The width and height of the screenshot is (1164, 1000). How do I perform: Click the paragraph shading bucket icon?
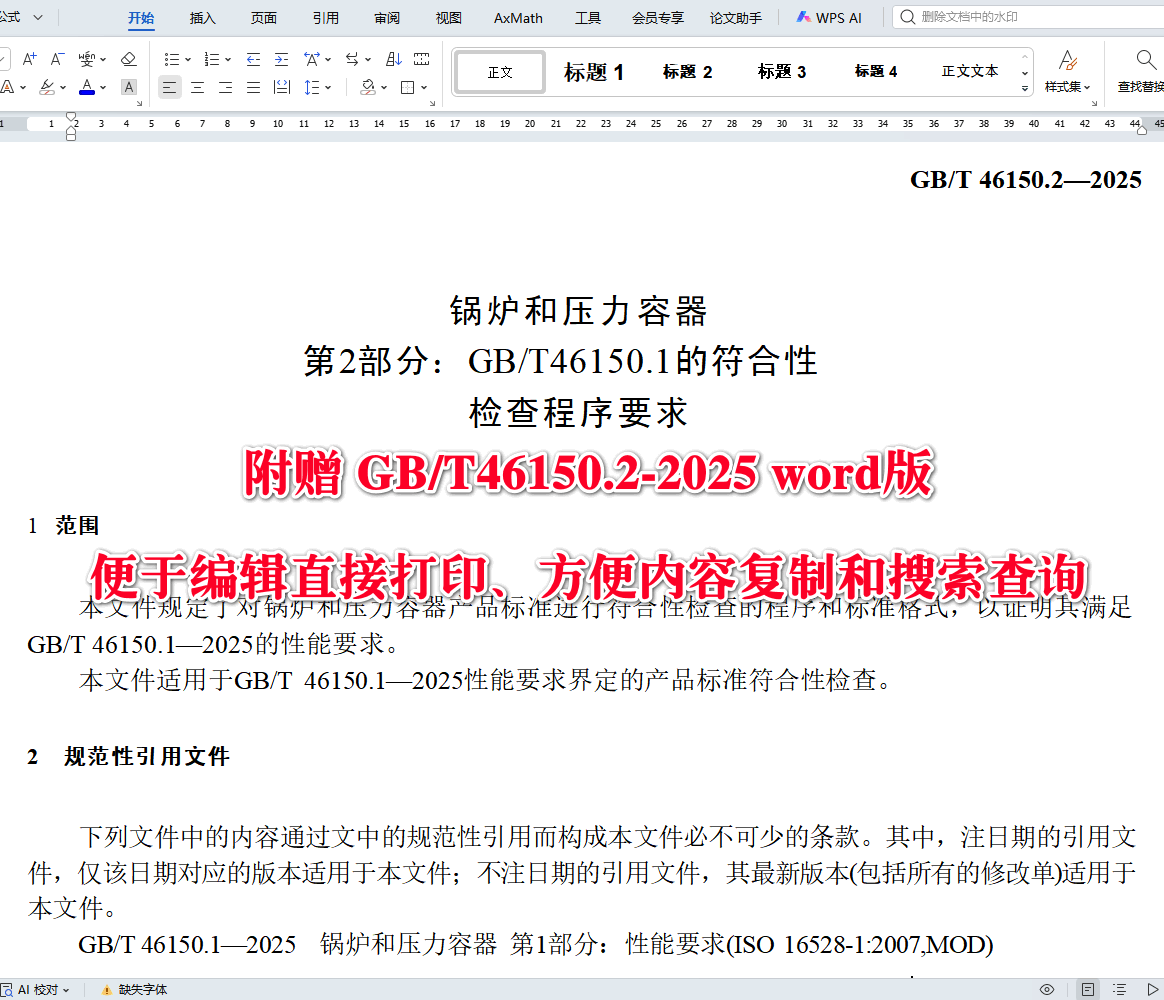367,88
